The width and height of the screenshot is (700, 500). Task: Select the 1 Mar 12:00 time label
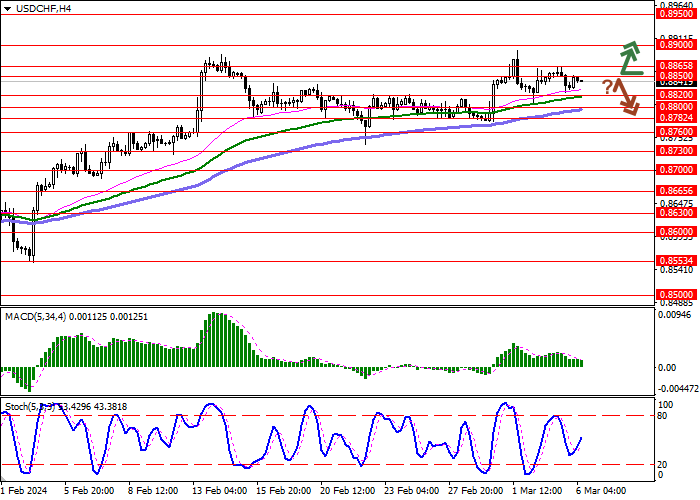537,491
